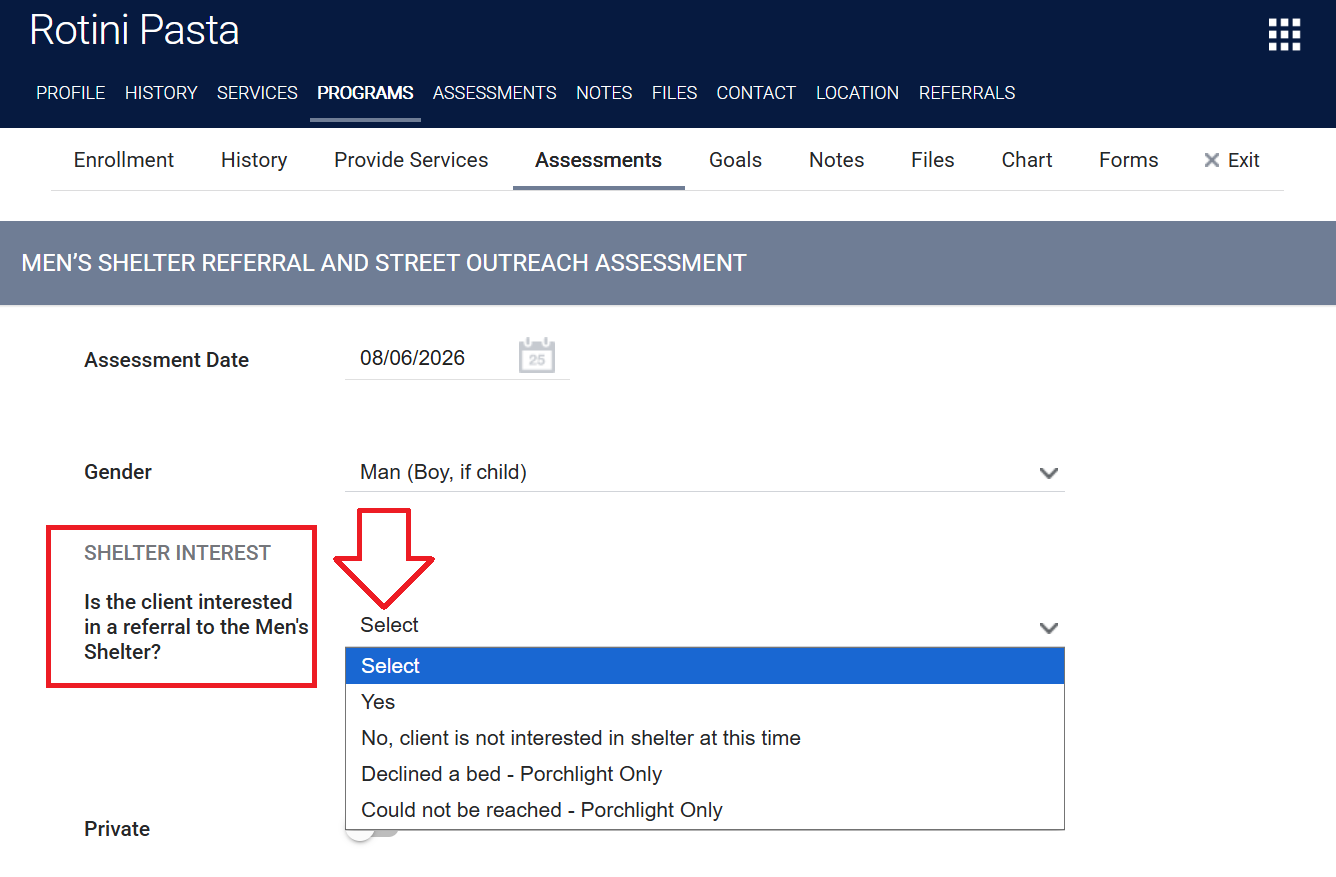Toggle the Private switch

pos(372,830)
